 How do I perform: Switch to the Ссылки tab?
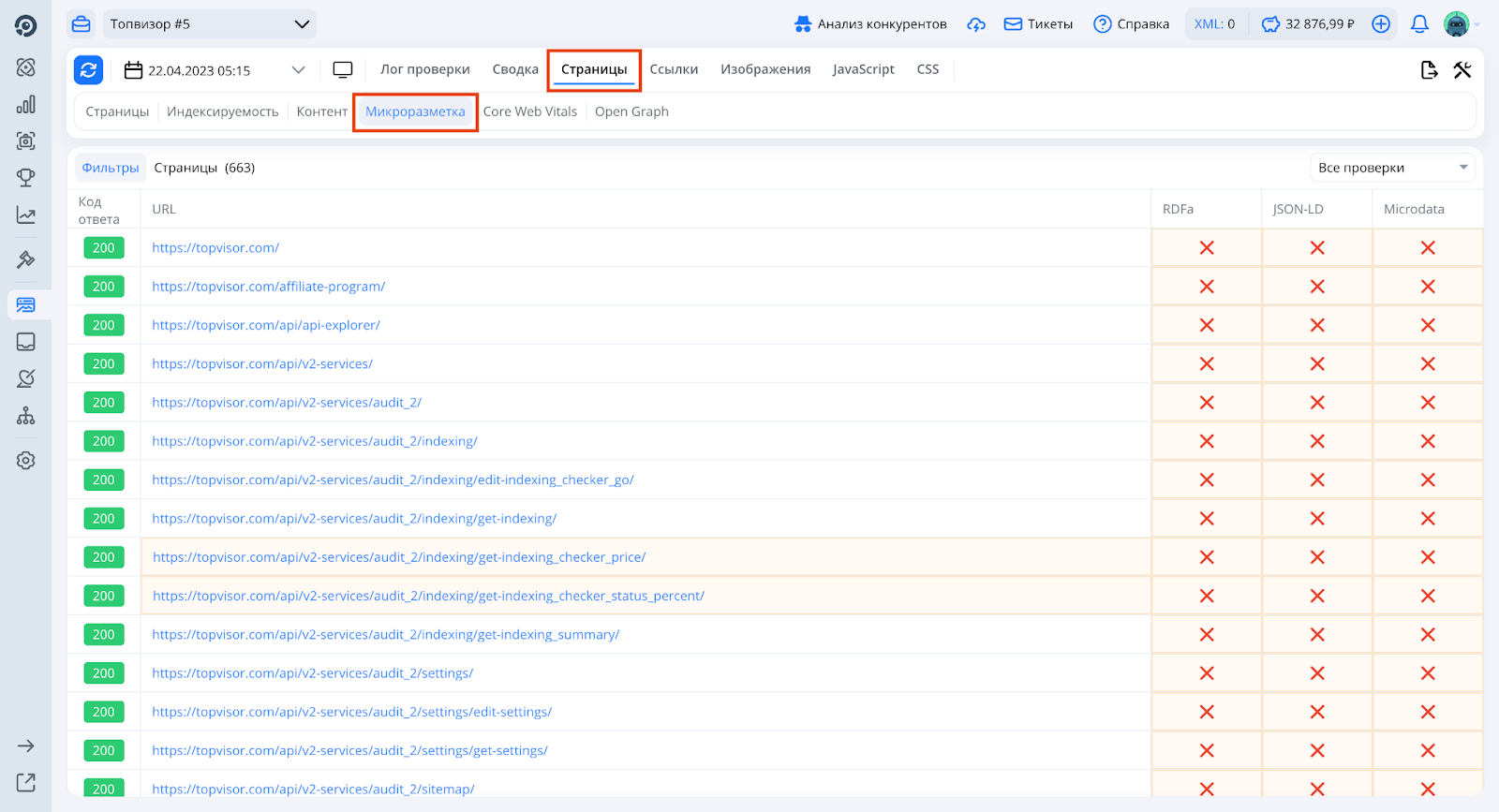click(x=674, y=69)
